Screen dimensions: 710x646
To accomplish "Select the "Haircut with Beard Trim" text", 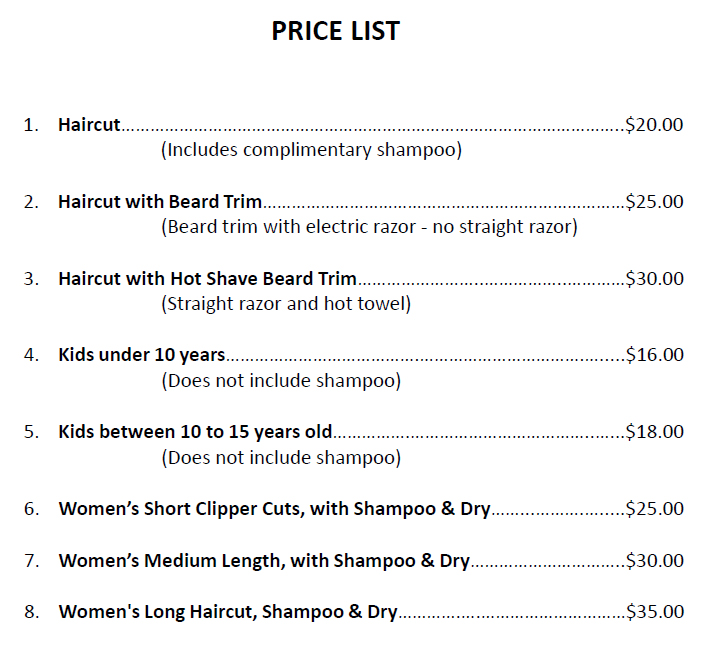I will tap(160, 201).
